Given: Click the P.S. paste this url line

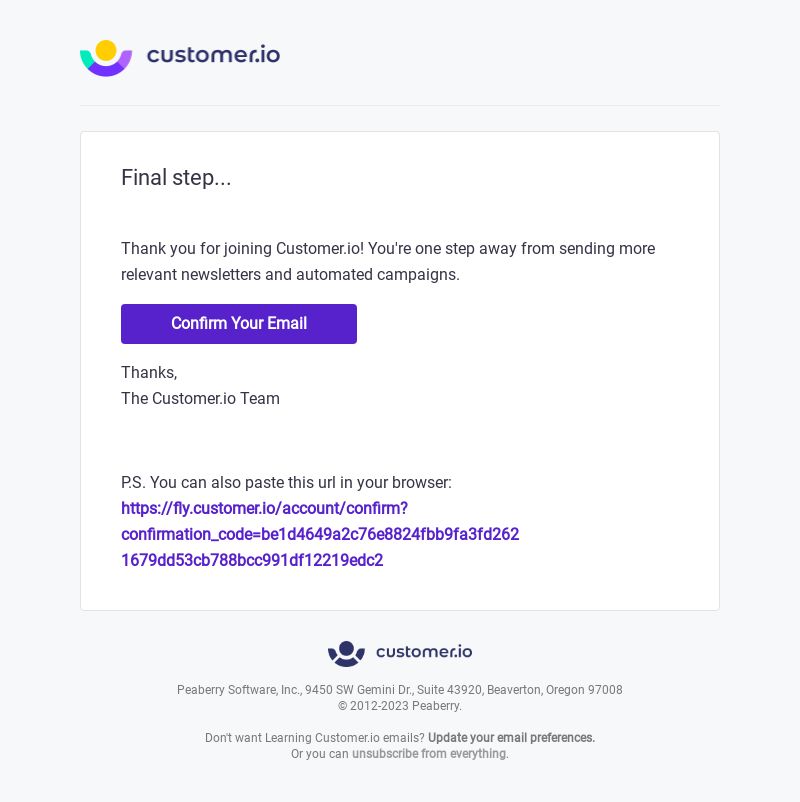Looking at the screenshot, I should tap(286, 482).
